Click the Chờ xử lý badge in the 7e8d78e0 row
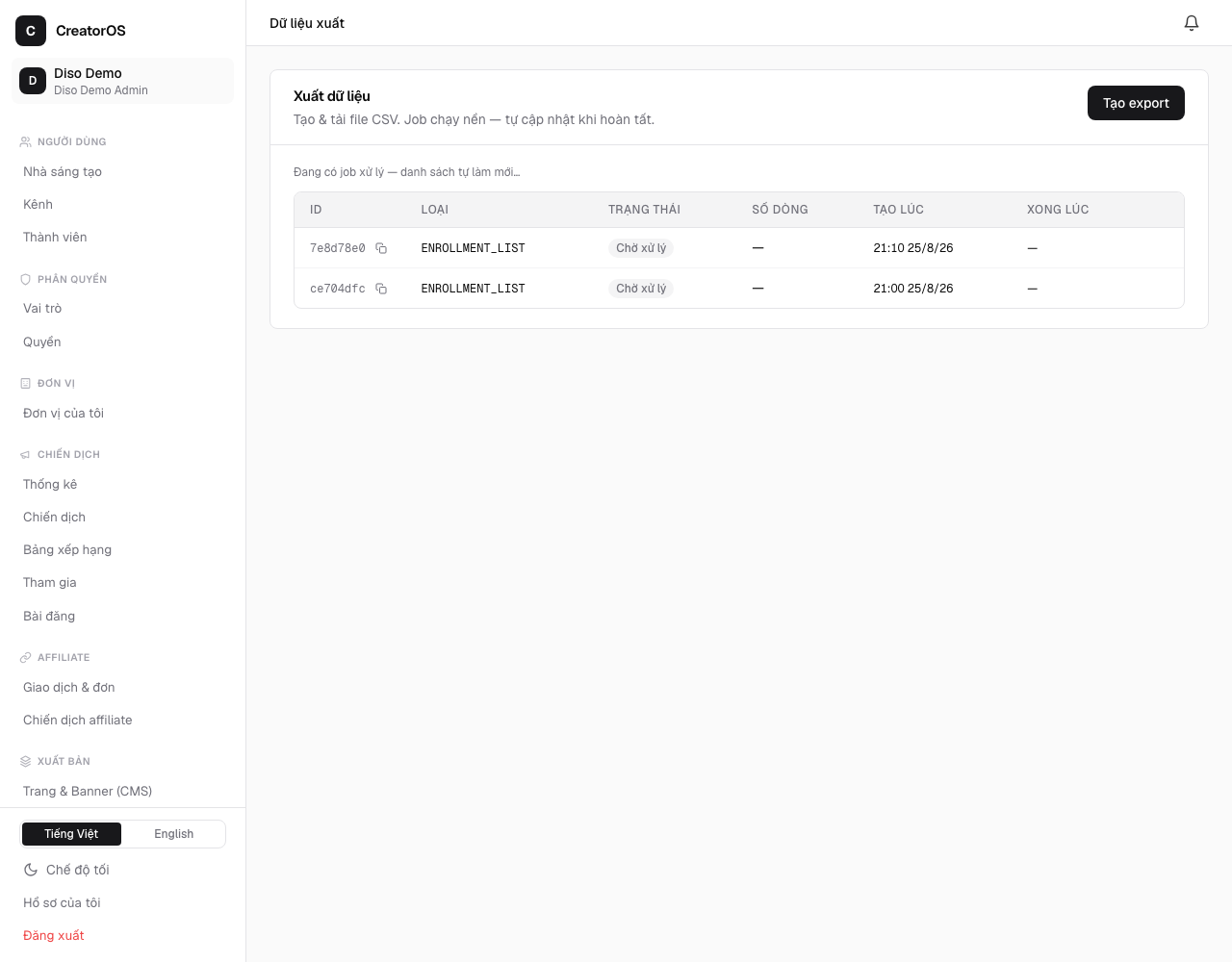The height and width of the screenshot is (962, 1232). (641, 248)
